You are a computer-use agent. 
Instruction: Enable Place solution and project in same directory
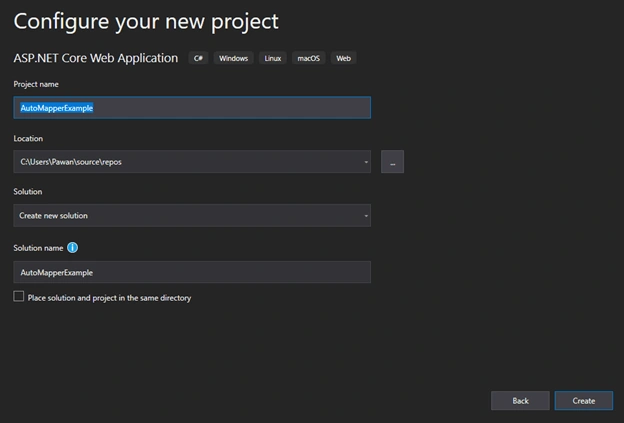click(x=19, y=296)
